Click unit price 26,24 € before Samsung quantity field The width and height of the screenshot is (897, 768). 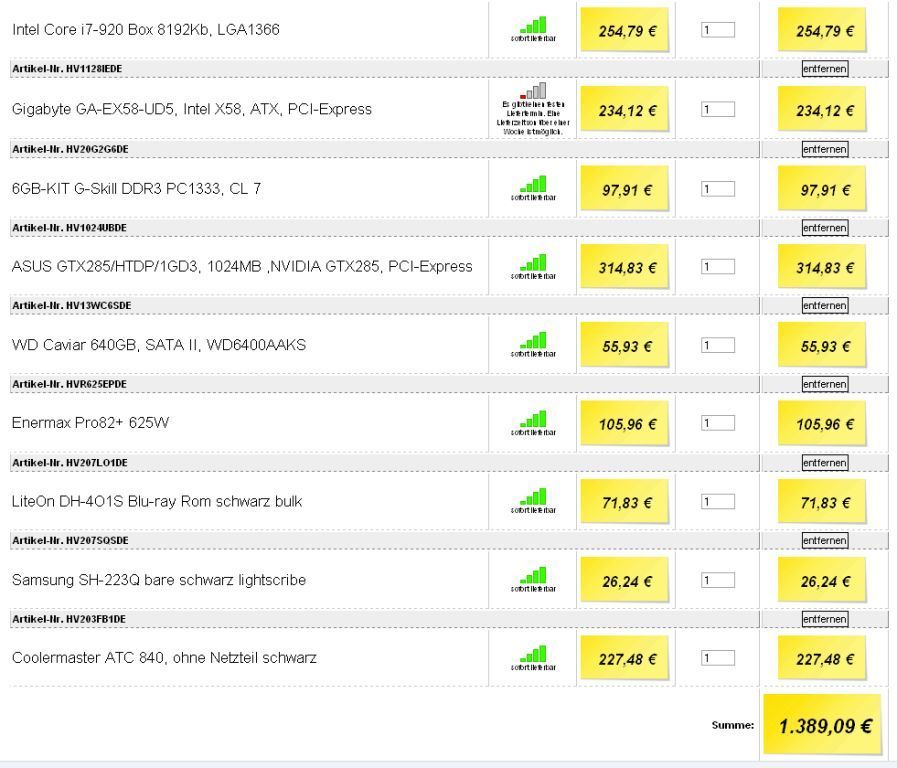(625, 580)
